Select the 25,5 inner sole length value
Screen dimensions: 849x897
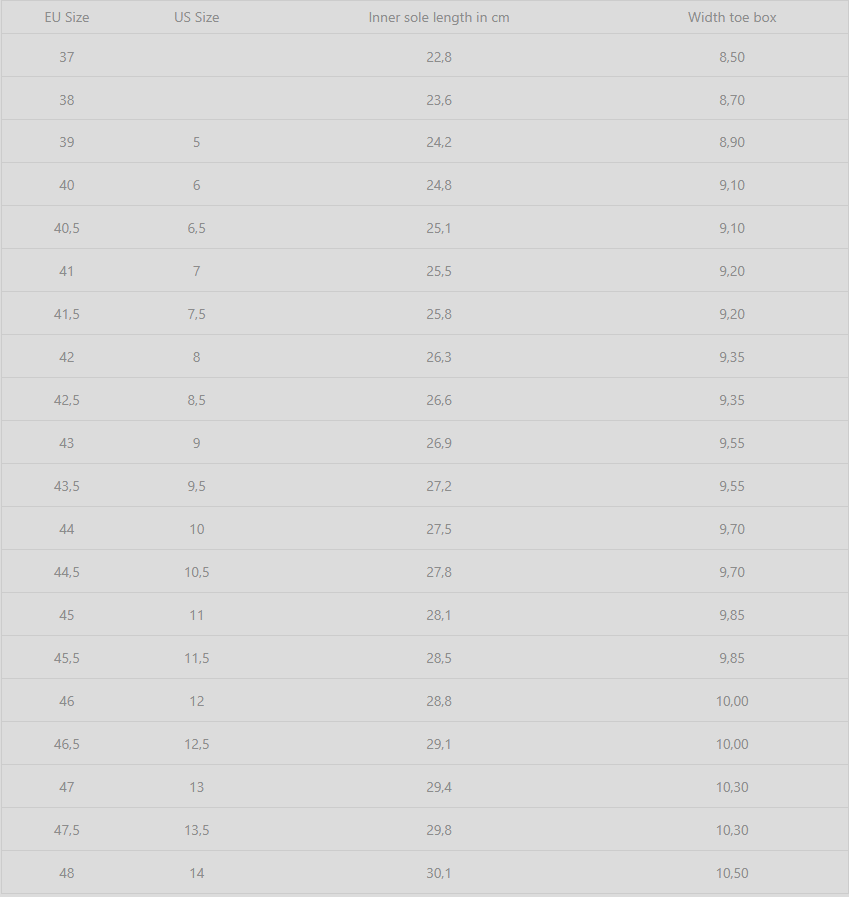tap(439, 271)
